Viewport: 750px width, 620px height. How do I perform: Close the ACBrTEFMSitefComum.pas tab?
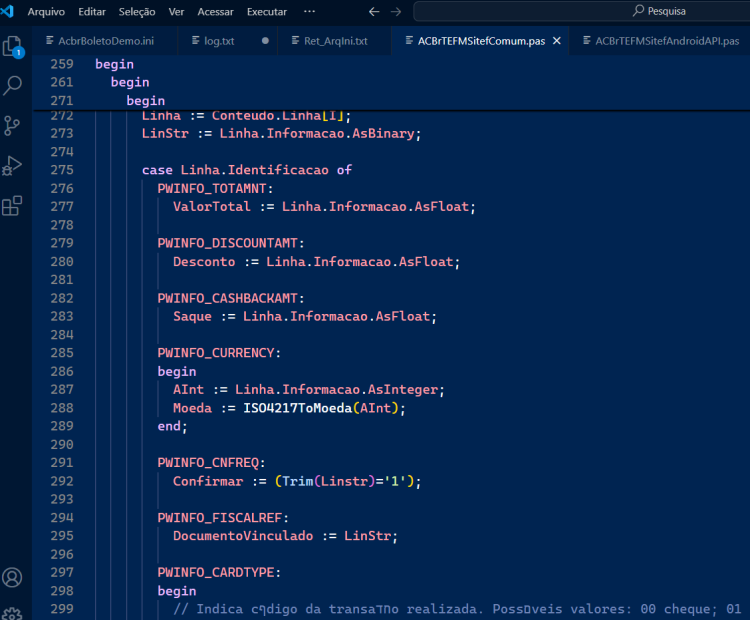point(557,41)
